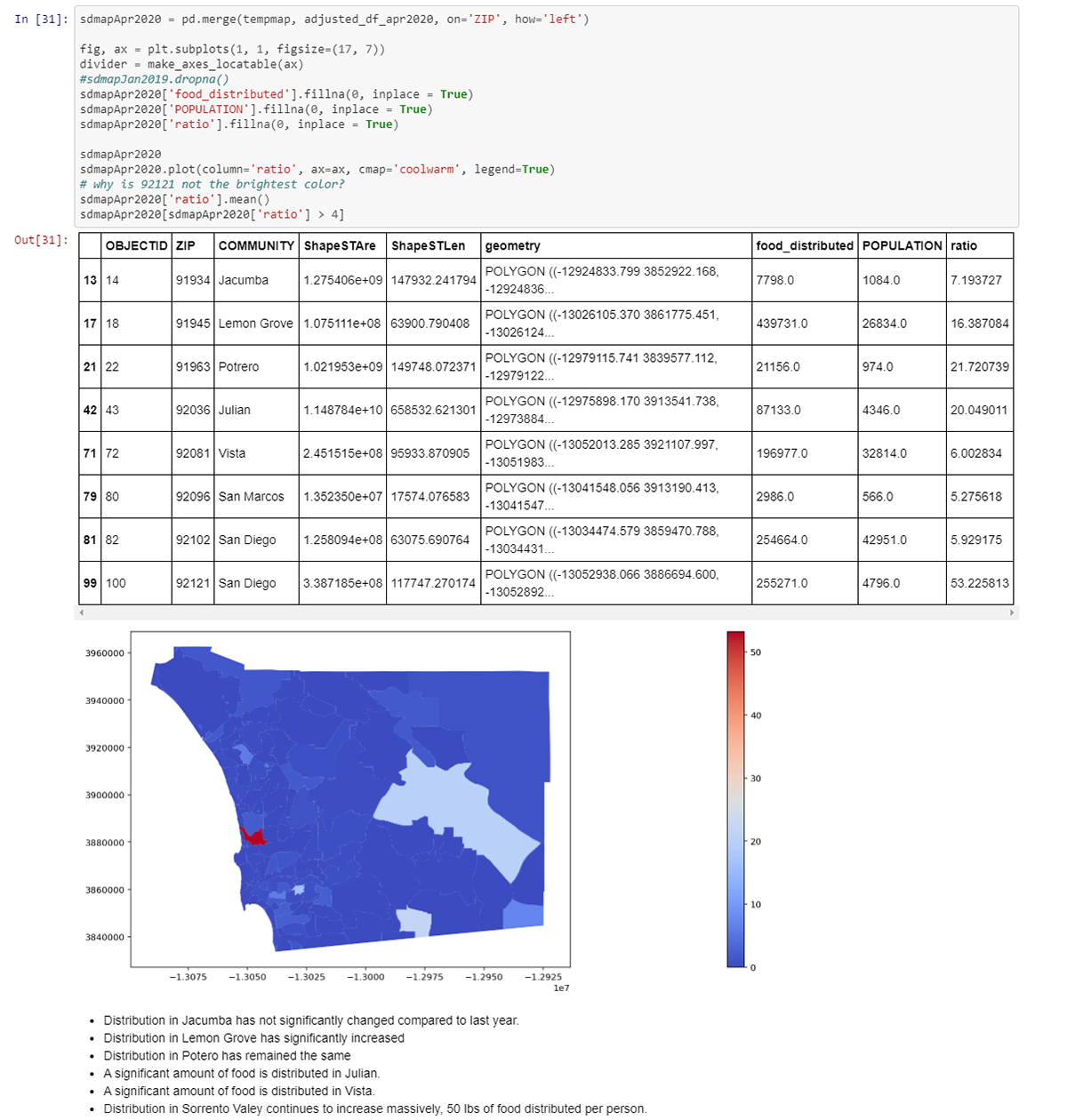Click the x-axis tick label −1.3000
This screenshot has width=1067, height=1120.
[365, 977]
